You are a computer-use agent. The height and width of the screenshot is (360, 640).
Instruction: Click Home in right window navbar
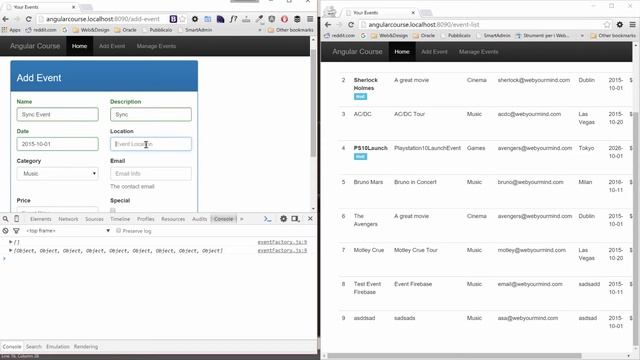point(402,52)
